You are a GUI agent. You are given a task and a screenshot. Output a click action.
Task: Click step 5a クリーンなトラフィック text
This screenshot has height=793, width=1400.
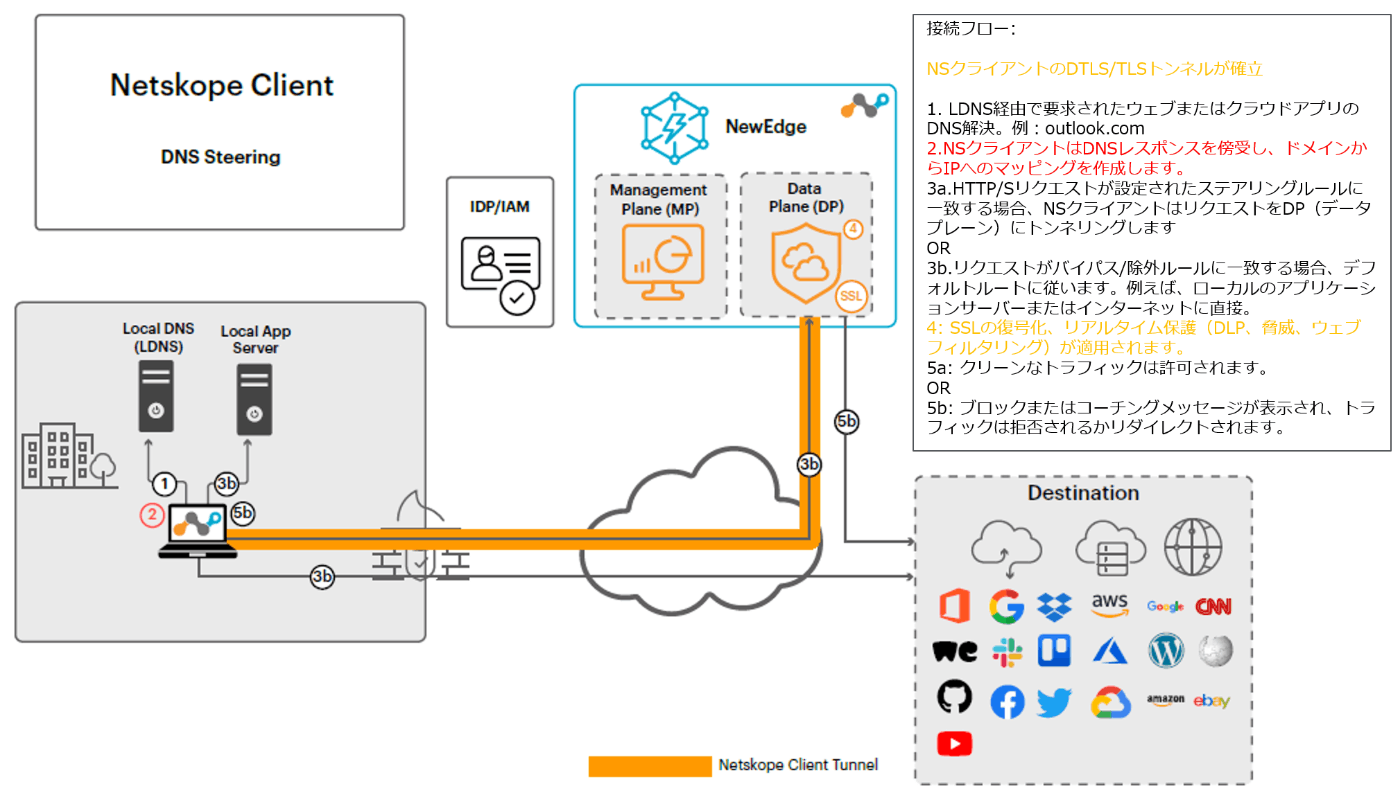(1097, 367)
